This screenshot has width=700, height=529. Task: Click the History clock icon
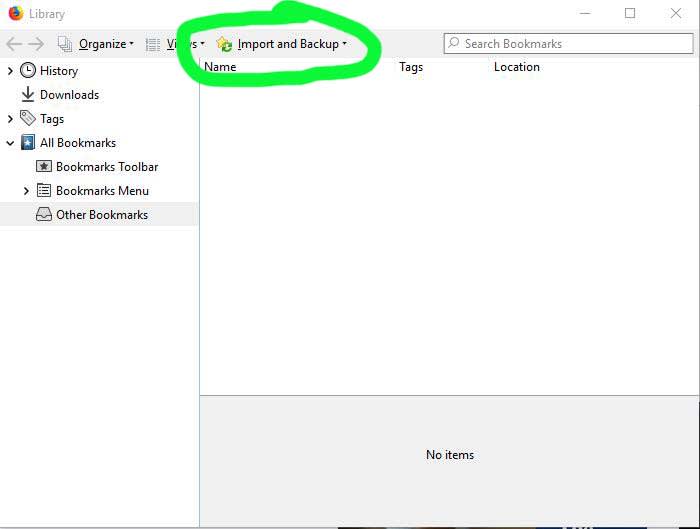(28, 71)
